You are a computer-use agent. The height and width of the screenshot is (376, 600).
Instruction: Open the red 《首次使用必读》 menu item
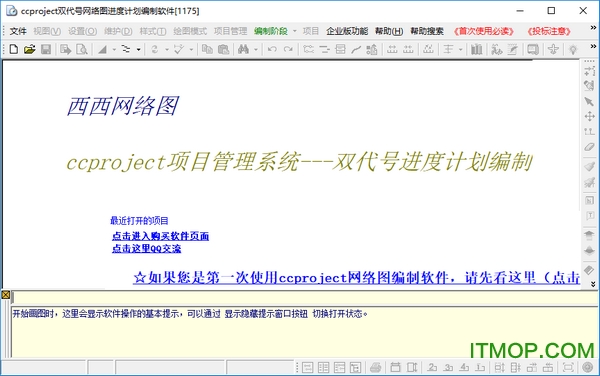[x=484, y=31]
